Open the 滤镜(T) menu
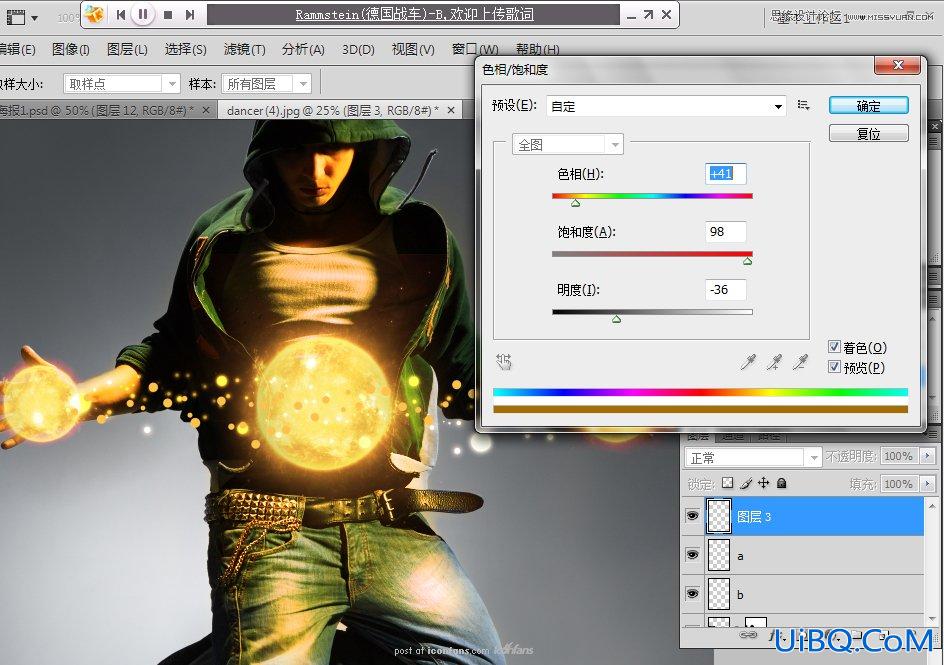944x665 pixels. point(244,49)
